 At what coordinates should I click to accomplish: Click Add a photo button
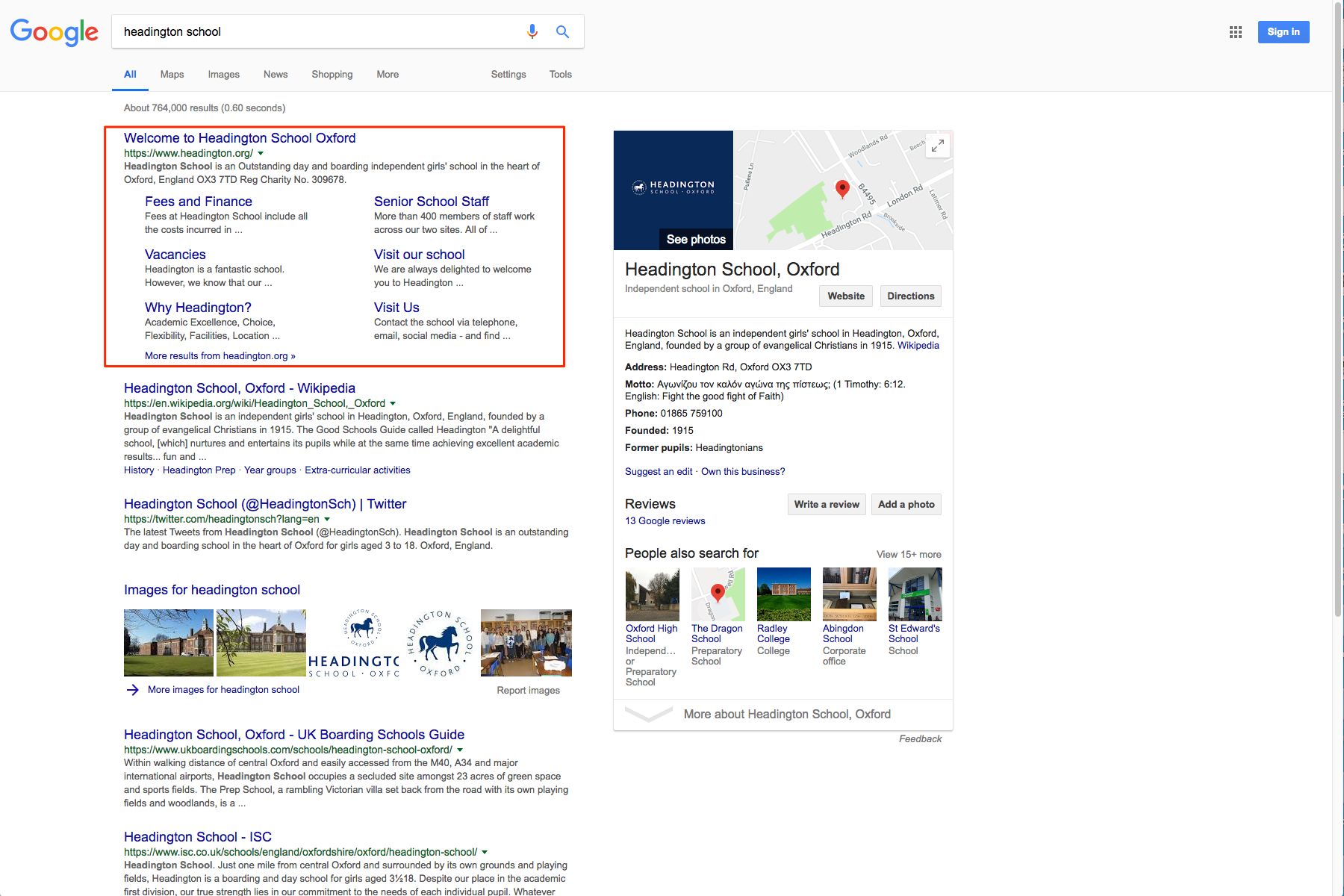(x=906, y=505)
